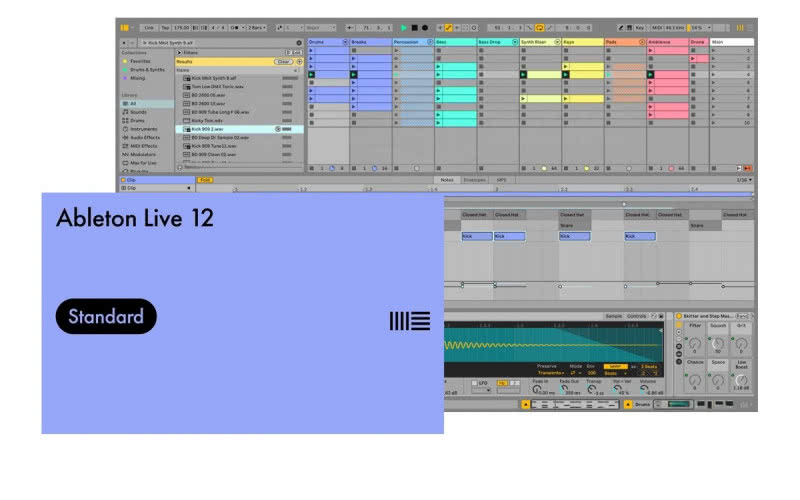Clear browser search with the circle X icon
The image size is (800, 500).
(x=299, y=43)
